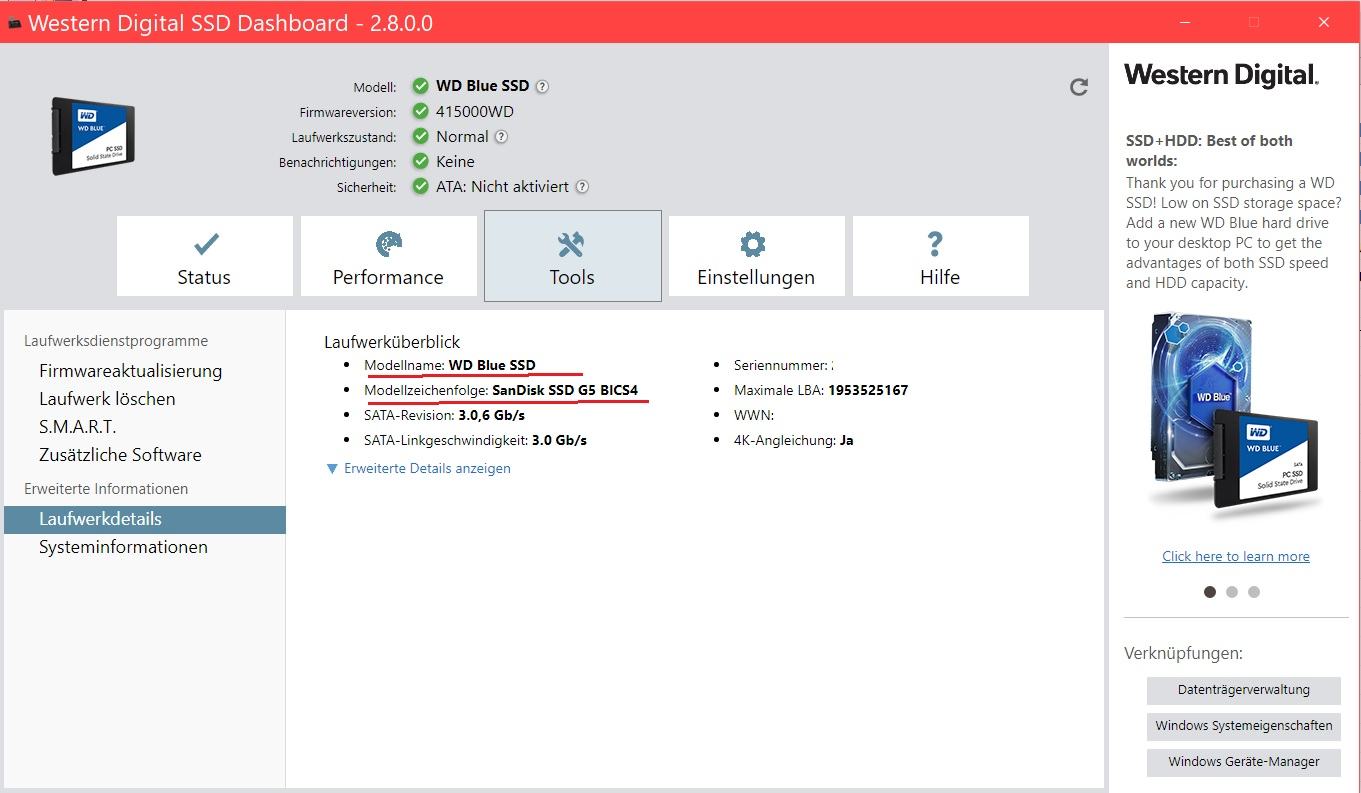Open the Hilfe tab
Screen dimensions: 1361x793
(x=940, y=256)
